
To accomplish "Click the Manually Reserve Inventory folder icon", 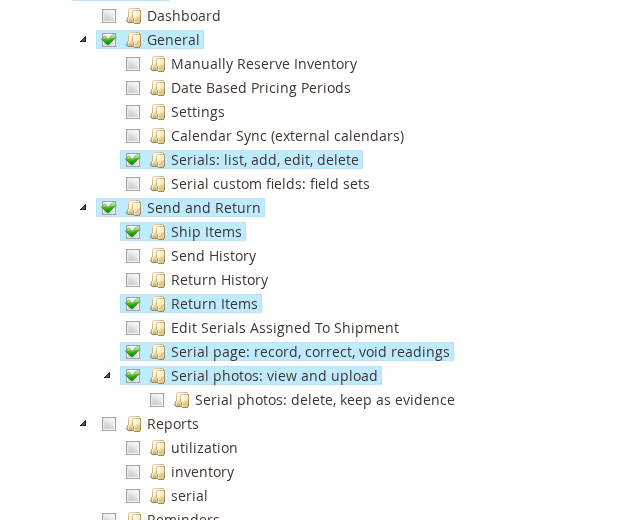I will (x=158, y=64).
